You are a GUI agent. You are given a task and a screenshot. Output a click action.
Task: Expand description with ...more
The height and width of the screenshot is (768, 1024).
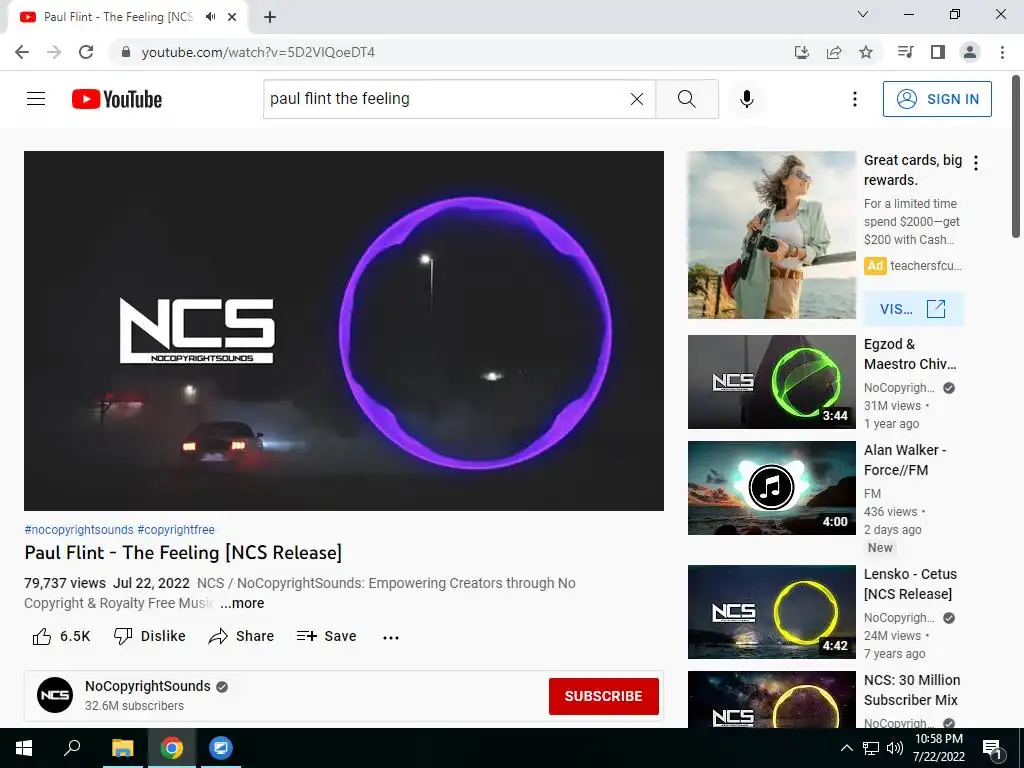[242, 603]
